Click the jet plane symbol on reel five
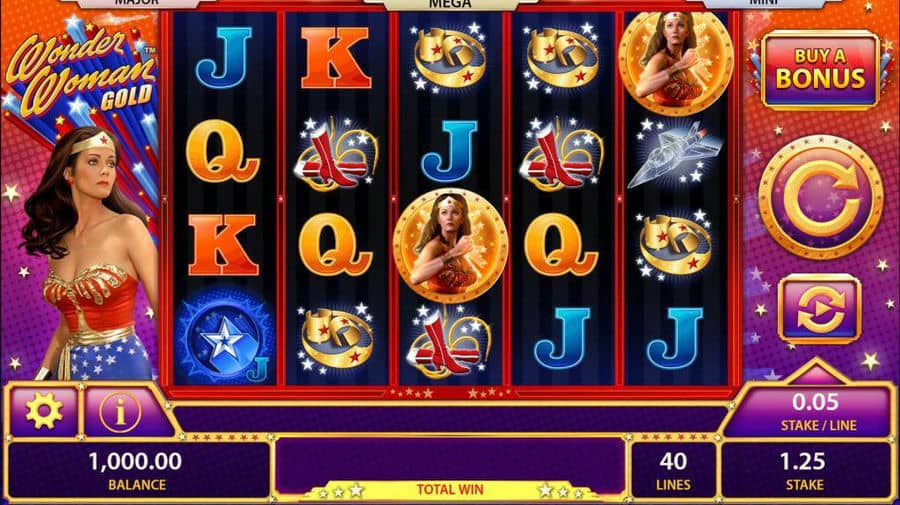900x505 pixels. point(674,154)
